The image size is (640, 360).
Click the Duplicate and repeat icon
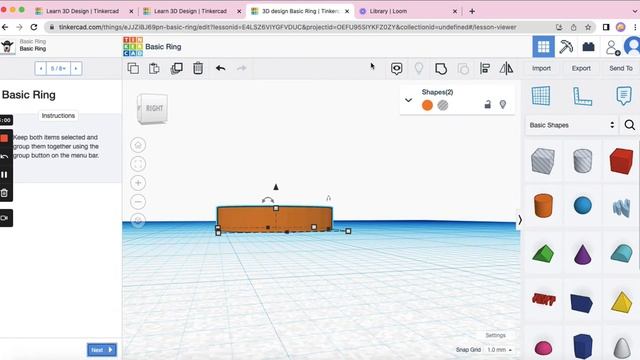click(x=176, y=68)
